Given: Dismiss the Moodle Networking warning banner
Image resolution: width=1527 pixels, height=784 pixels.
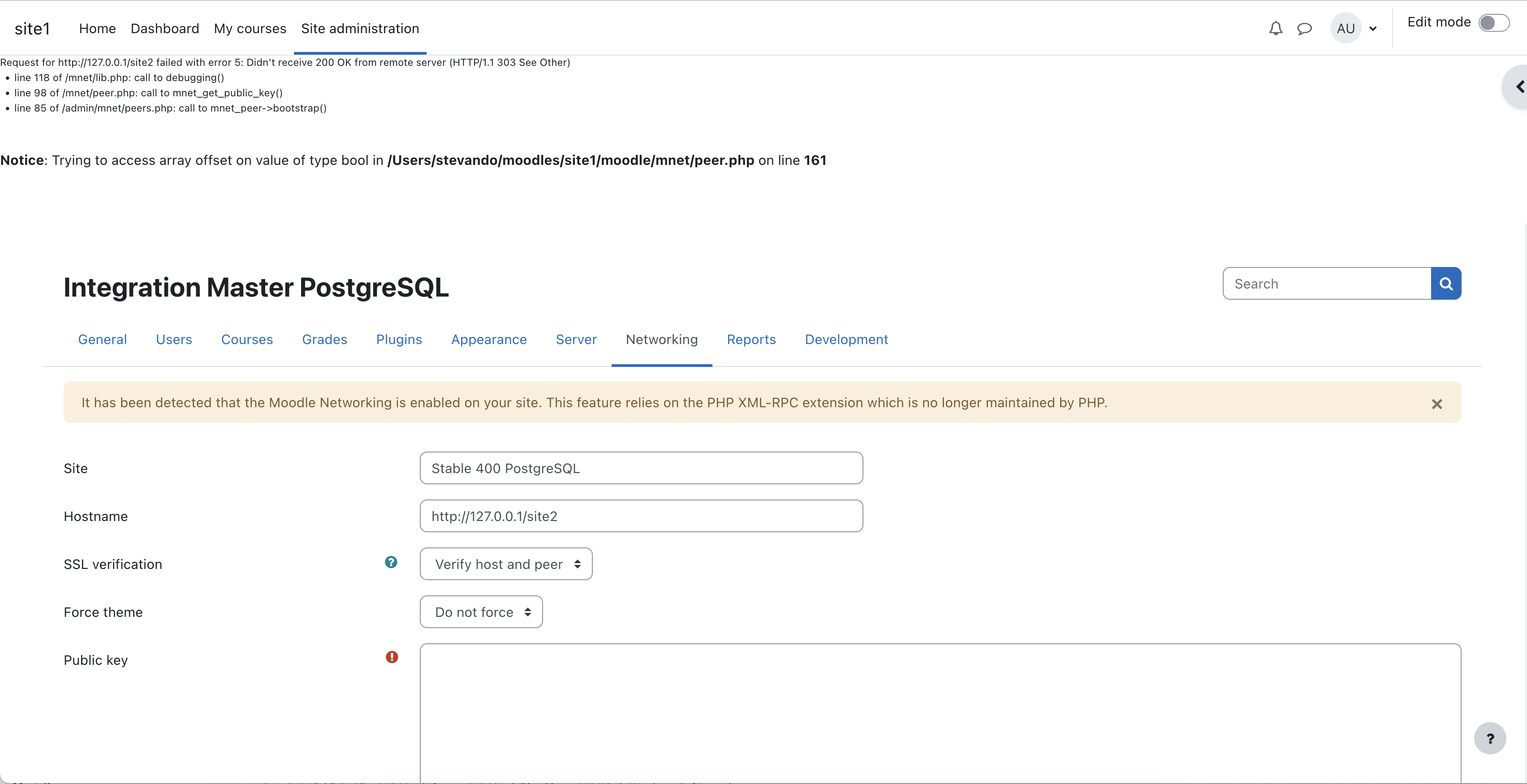Looking at the screenshot, I should click(1437, 404).
